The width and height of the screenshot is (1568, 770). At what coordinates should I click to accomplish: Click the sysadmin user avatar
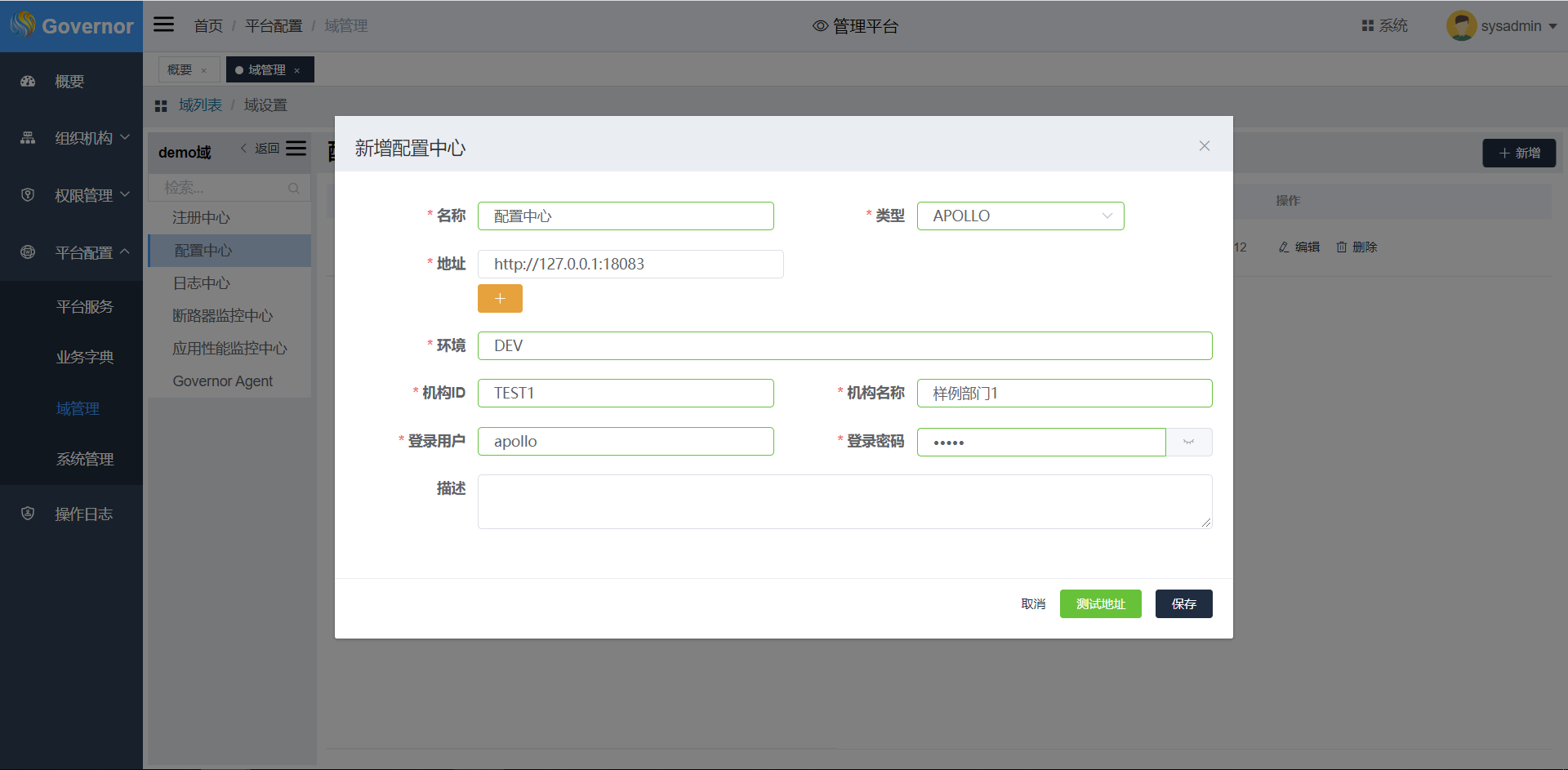click(x=1460, y=26)
